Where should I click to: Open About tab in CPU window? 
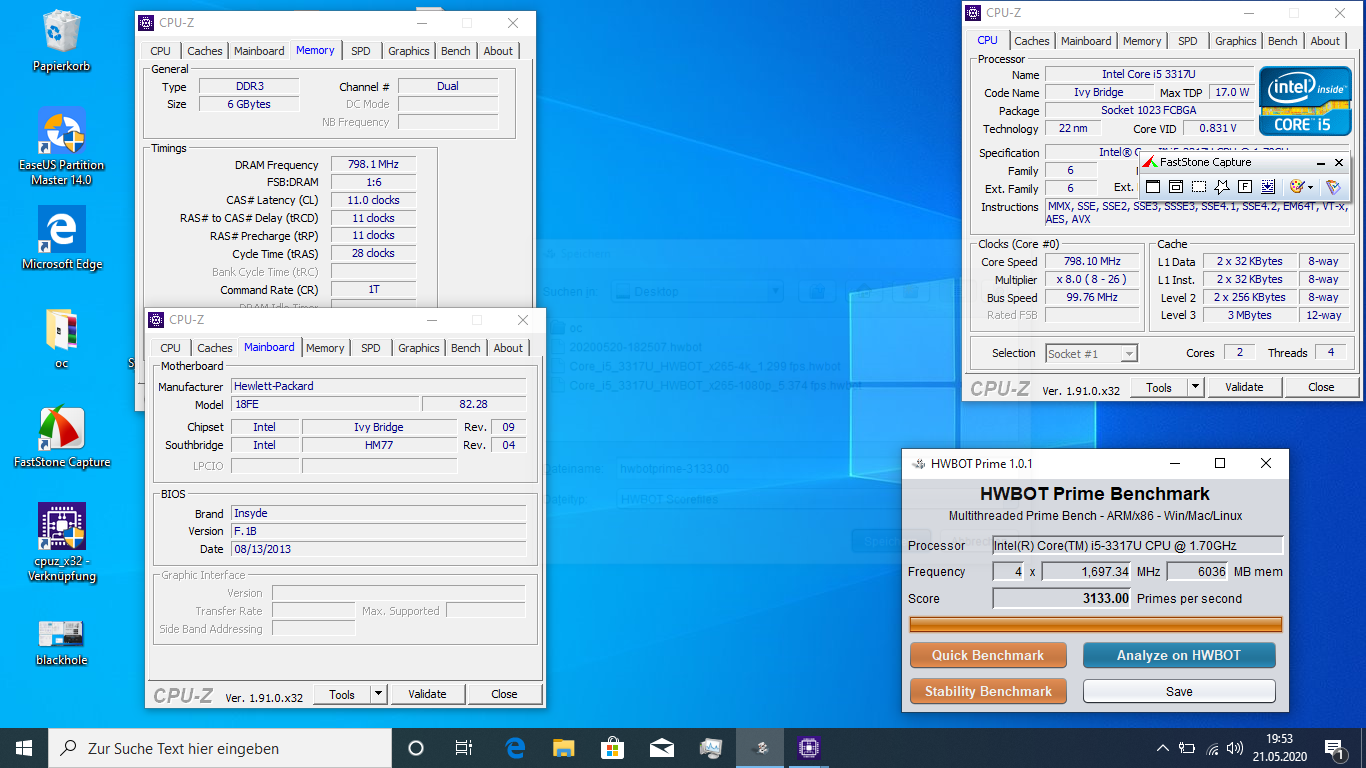[1325, 41]
